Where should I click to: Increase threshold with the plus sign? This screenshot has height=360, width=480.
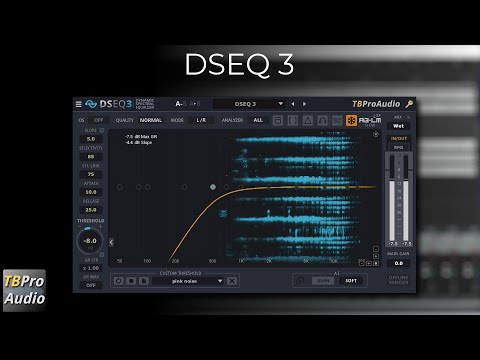100,227
